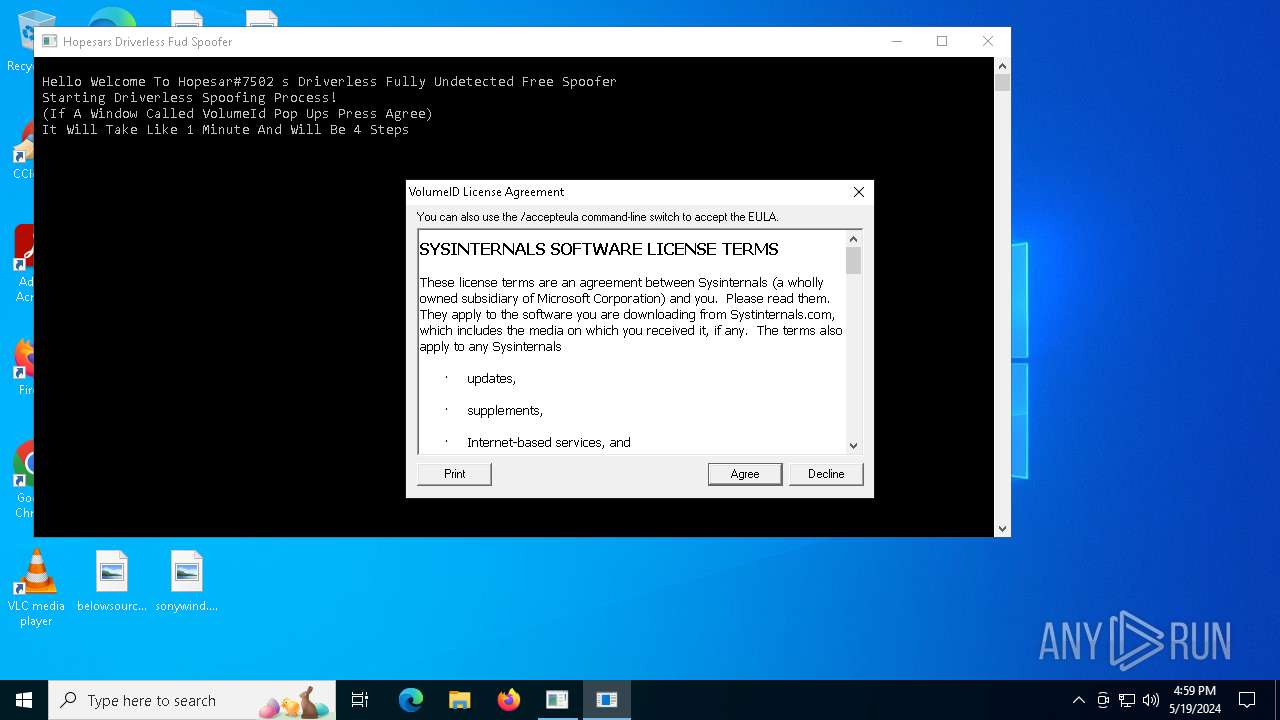This screenshot has width=1280, height=720.
Task: Select the Recycle Bin desktop icon
Action: click(22, 42)
